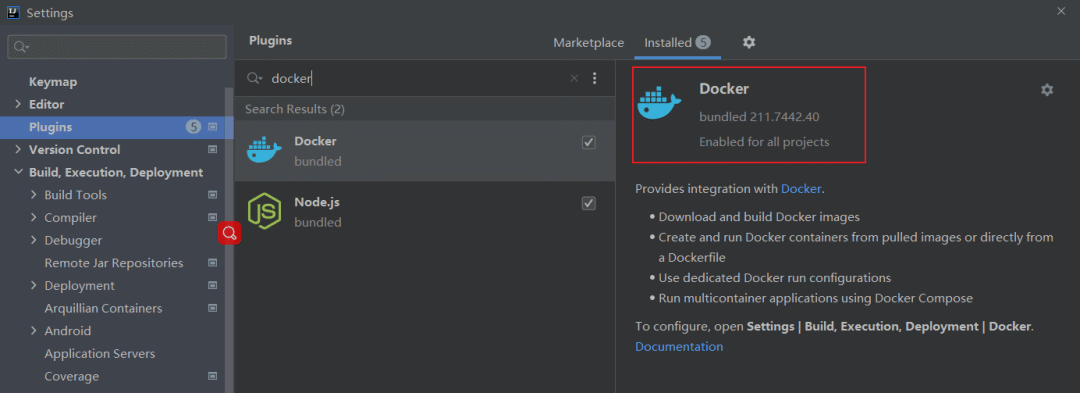Expand the Deployment node

34,286
